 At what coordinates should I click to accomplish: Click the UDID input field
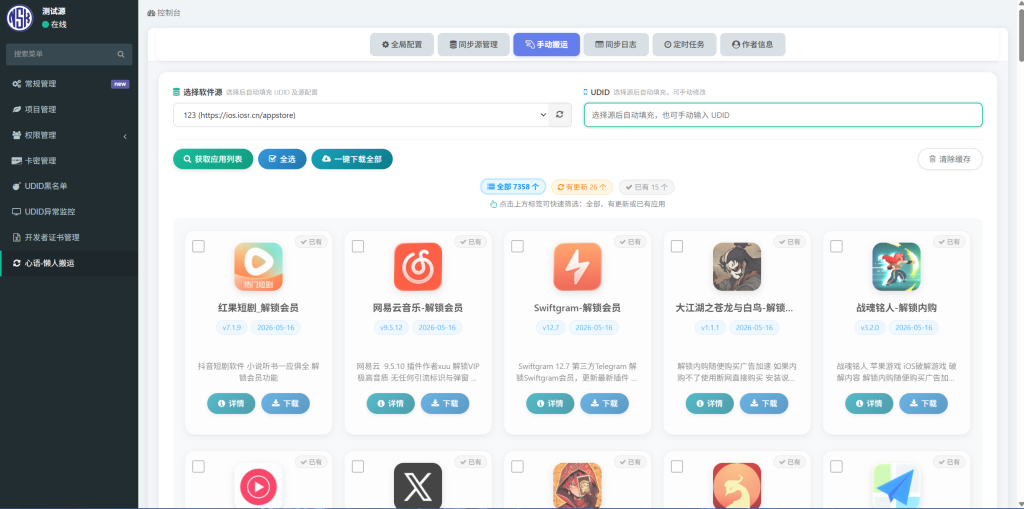783,115
